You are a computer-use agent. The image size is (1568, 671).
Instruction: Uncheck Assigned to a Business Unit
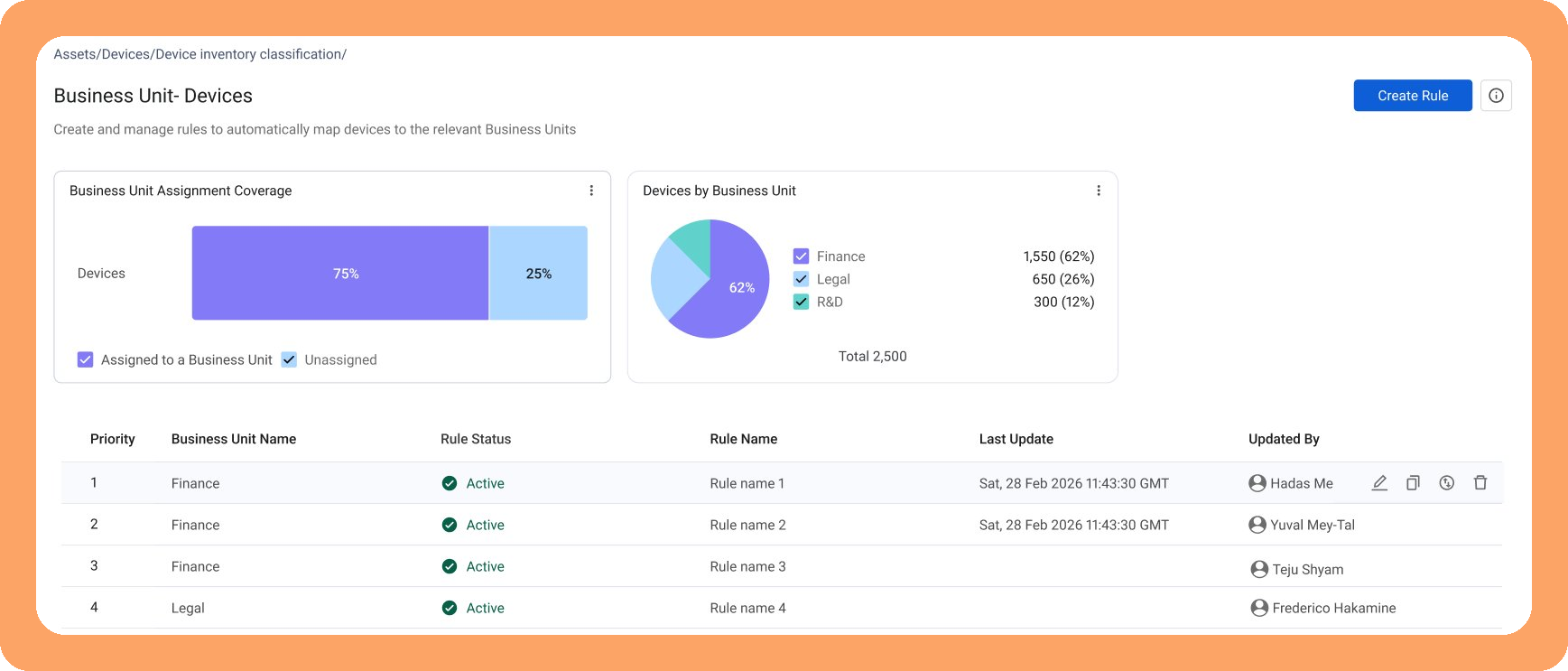(86, 359)
